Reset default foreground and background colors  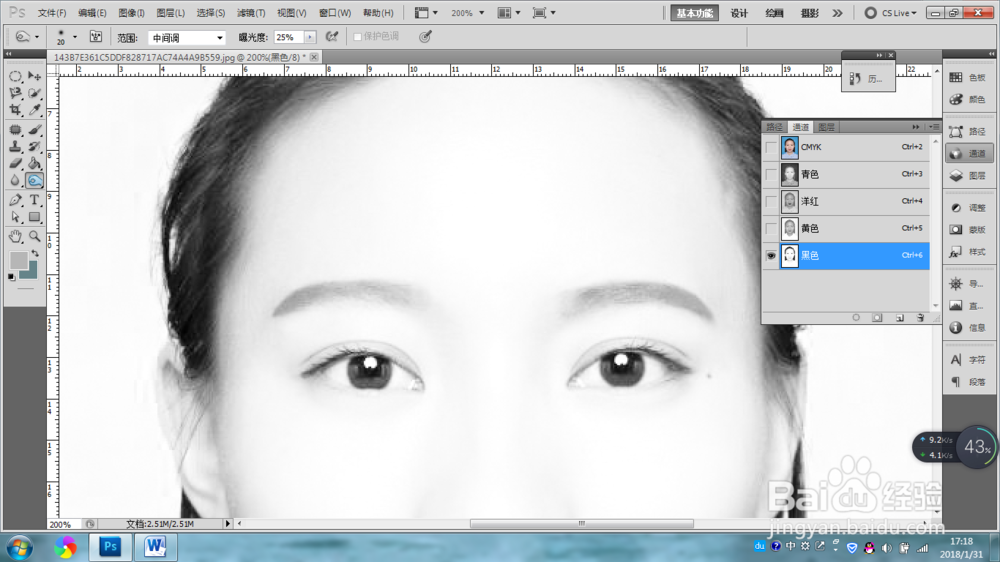[x=11, y=277]
